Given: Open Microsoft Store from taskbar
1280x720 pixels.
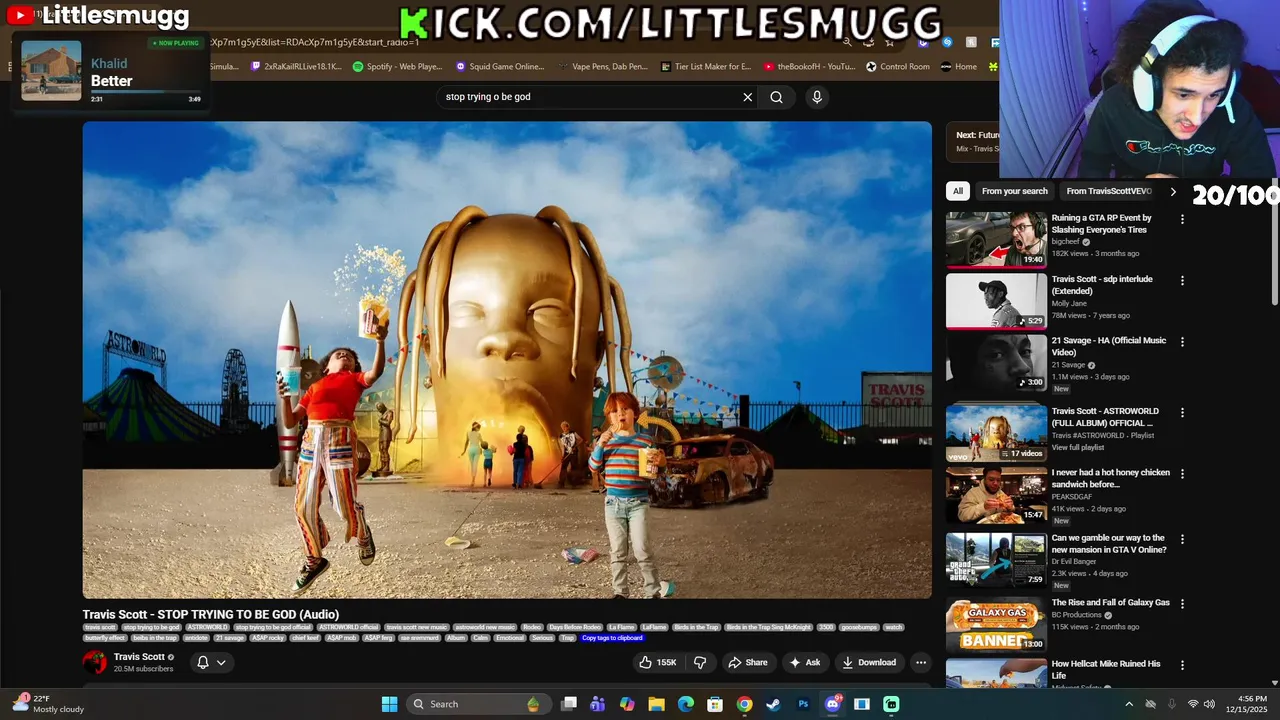Looking at the screenshot, I should 715,704.
